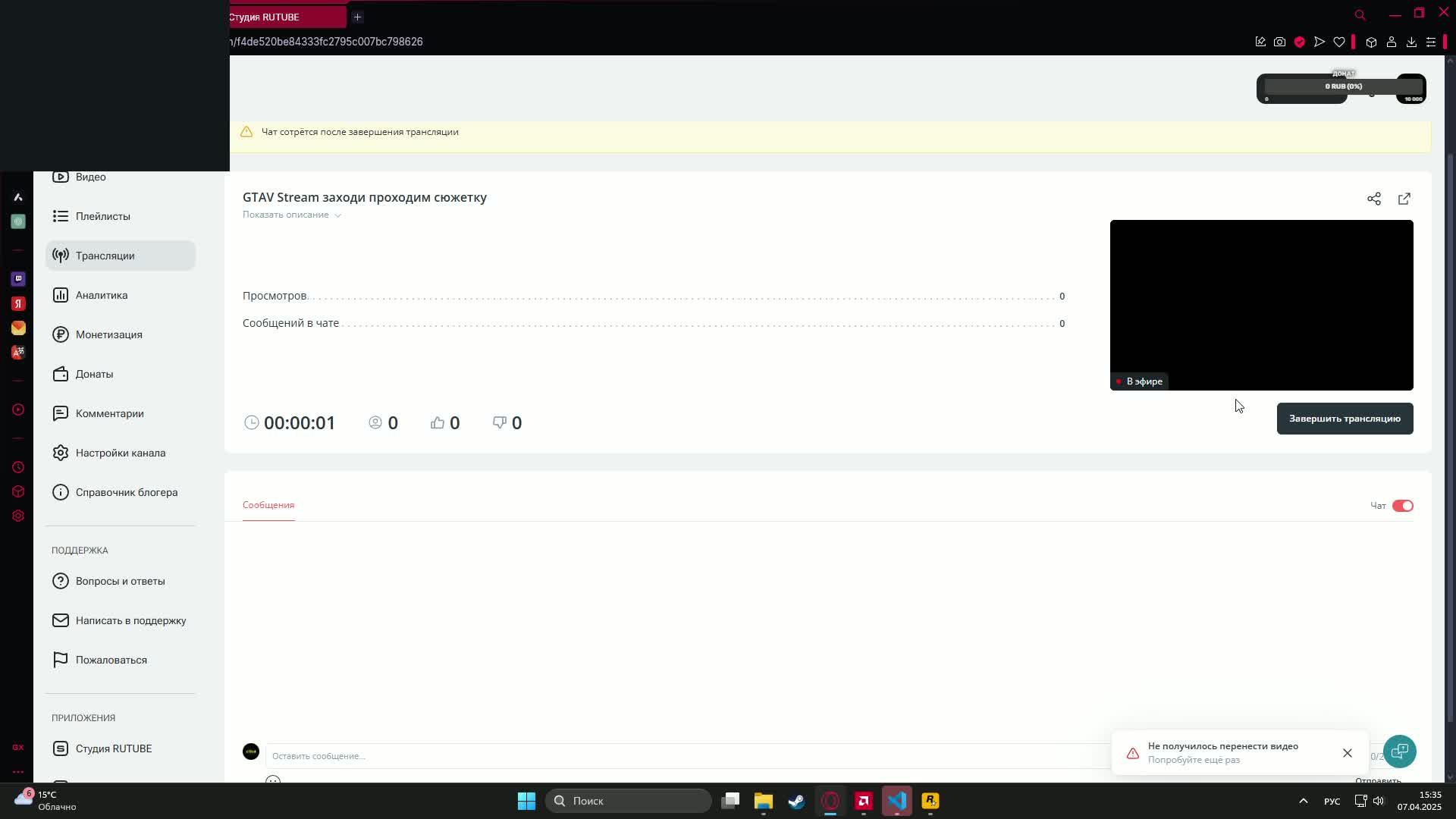Toggle the Чат switch off
Viewport: 1456px width, 819px height.
tap(1402, 506)
